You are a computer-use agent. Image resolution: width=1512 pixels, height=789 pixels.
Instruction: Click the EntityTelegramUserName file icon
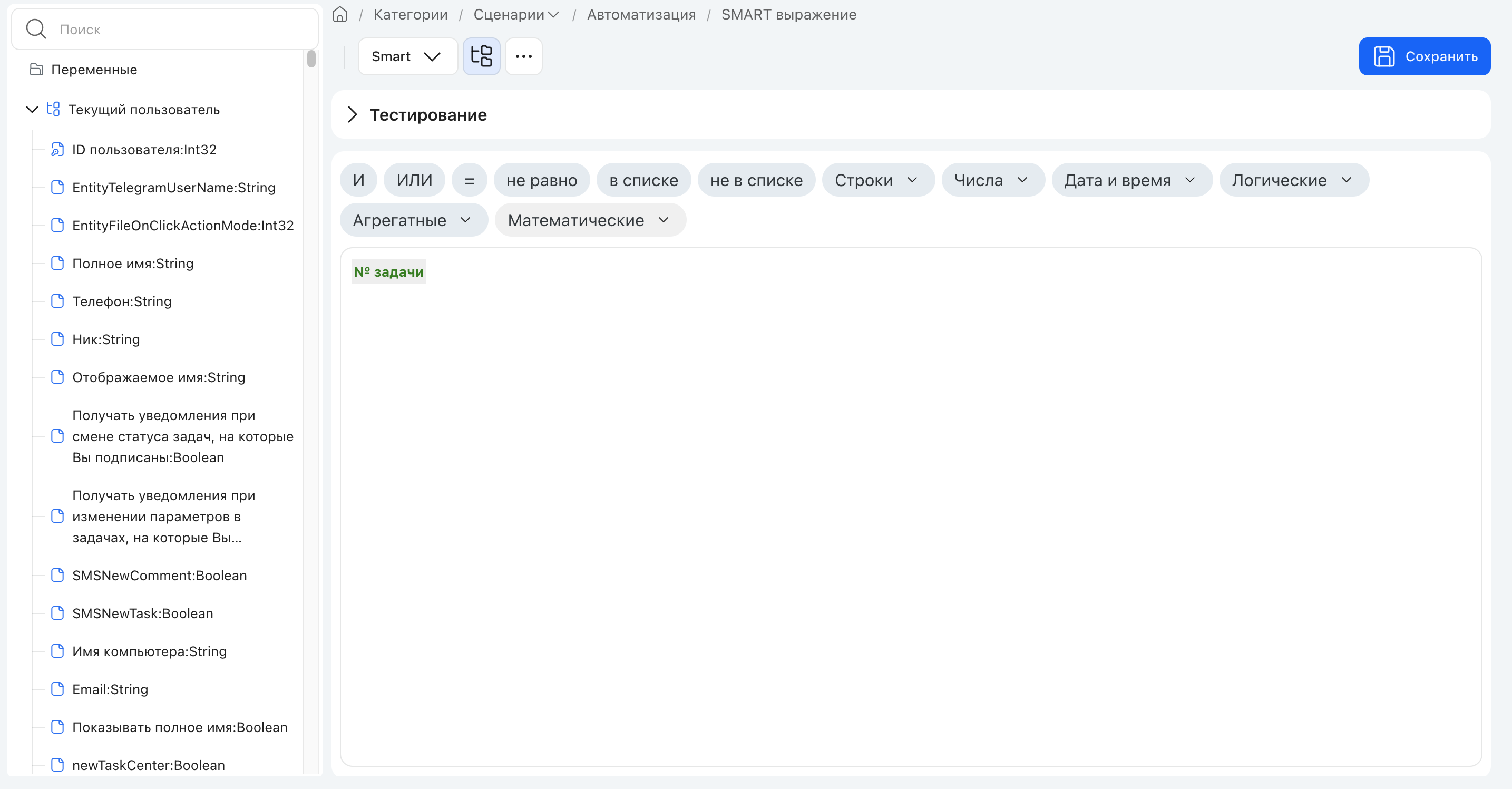pyautogui.click(x=57, y=187)
